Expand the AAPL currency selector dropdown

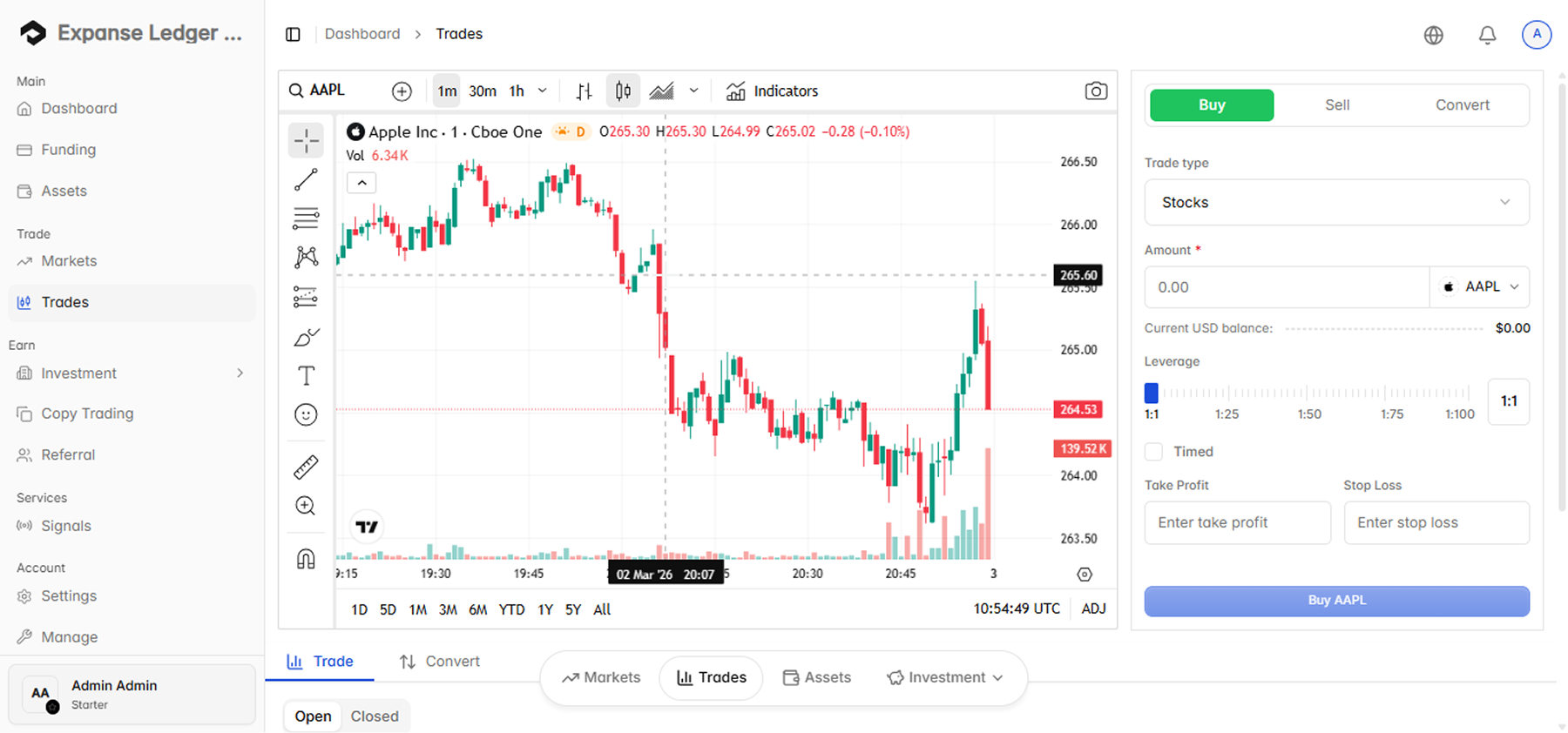[x=1480, y=287]
